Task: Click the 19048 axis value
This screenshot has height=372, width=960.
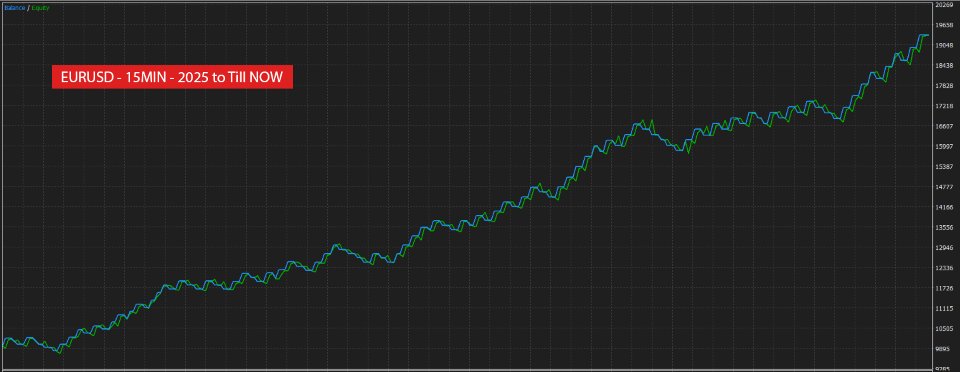Action: click(x=945, y=45)
